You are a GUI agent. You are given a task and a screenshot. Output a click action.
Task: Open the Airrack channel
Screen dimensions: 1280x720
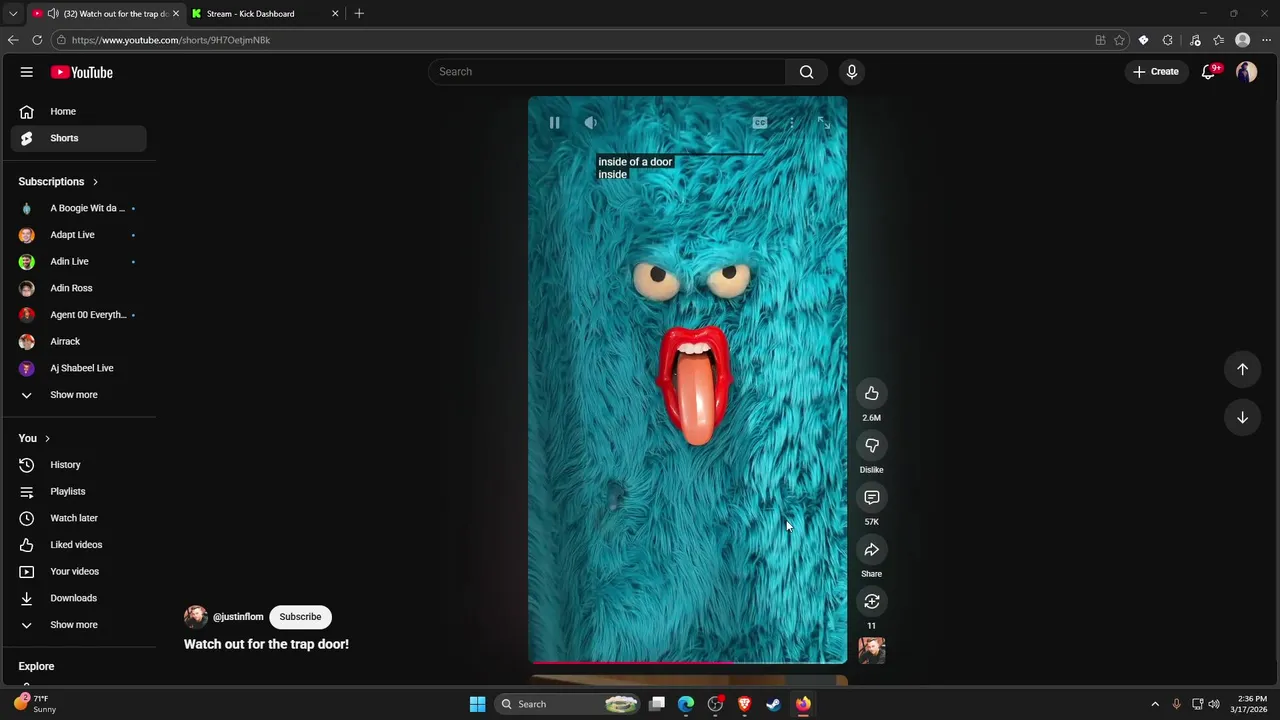click(x=79, y=341)
